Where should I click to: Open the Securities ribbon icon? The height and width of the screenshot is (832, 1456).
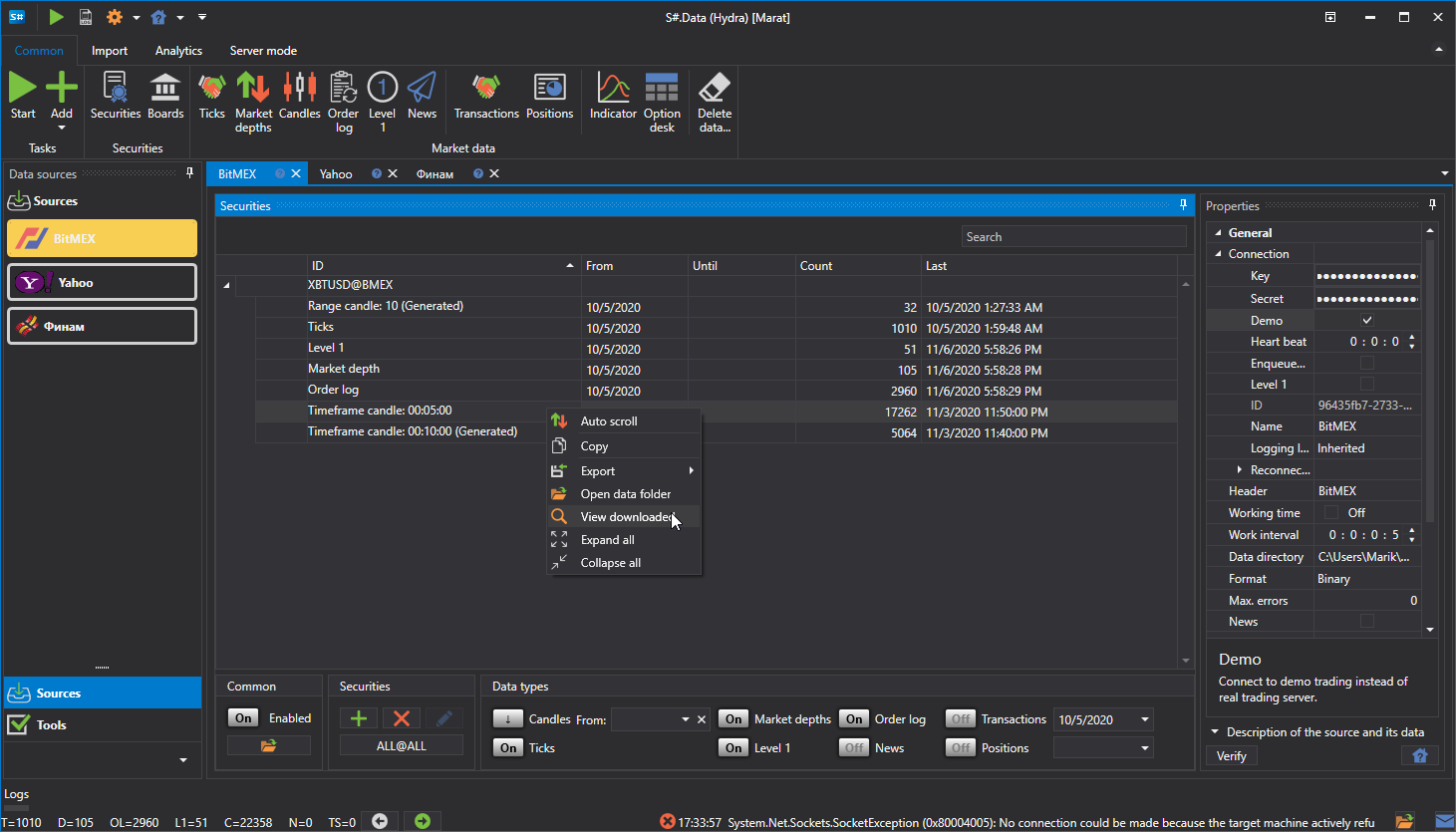(x=116, y=88)
